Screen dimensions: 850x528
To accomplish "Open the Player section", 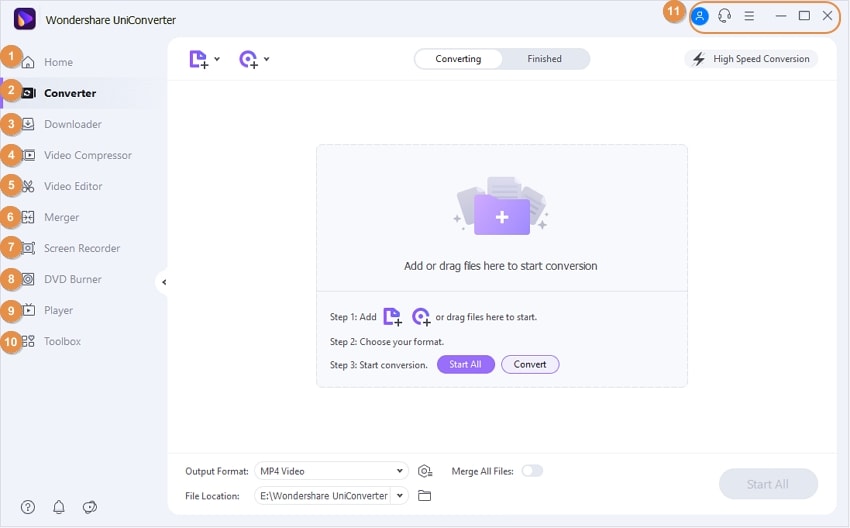I will 58,310.
